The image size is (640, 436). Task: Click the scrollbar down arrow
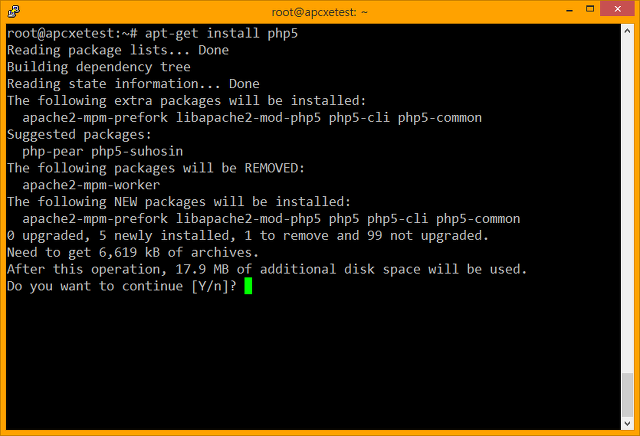coord(627,424)
